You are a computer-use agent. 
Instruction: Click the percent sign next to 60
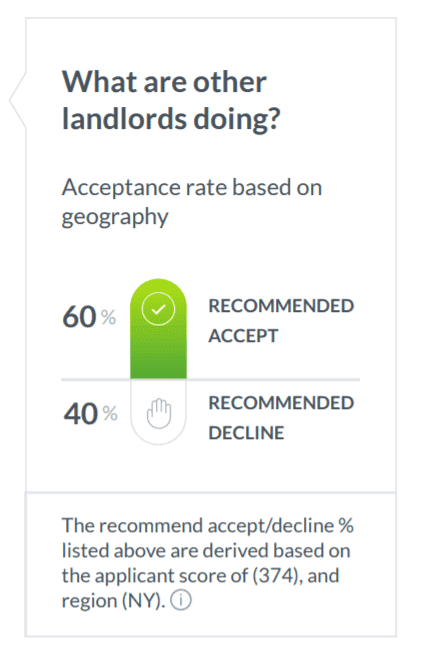(108, 317)
